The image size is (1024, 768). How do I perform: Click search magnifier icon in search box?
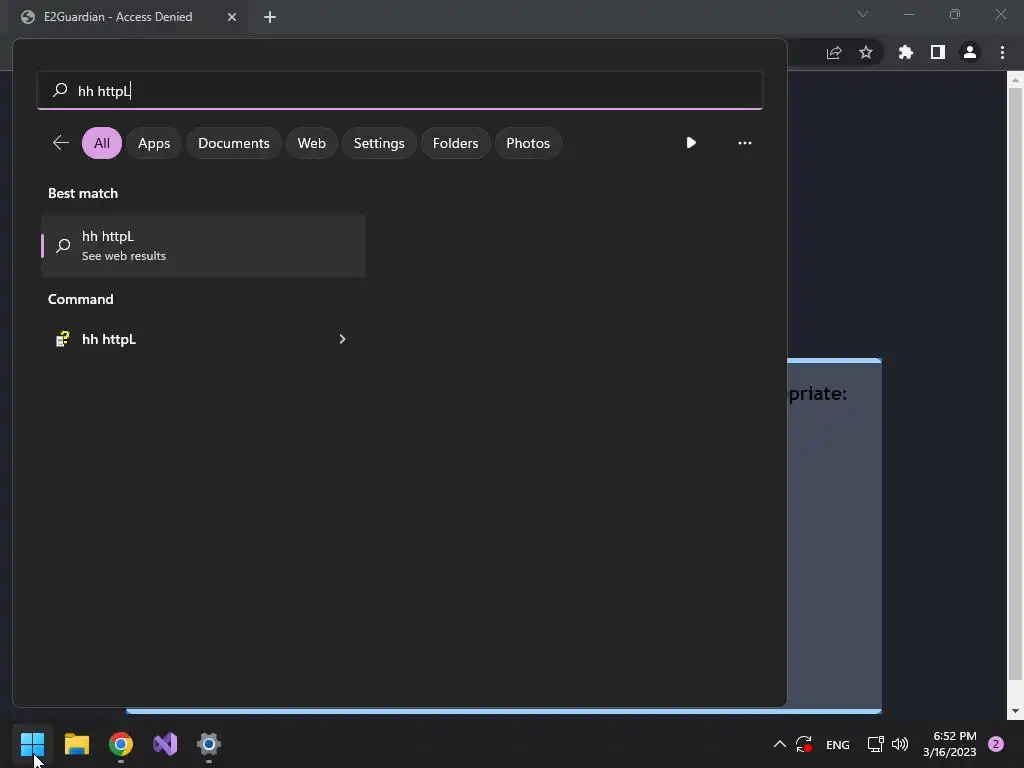pos(60,89)
